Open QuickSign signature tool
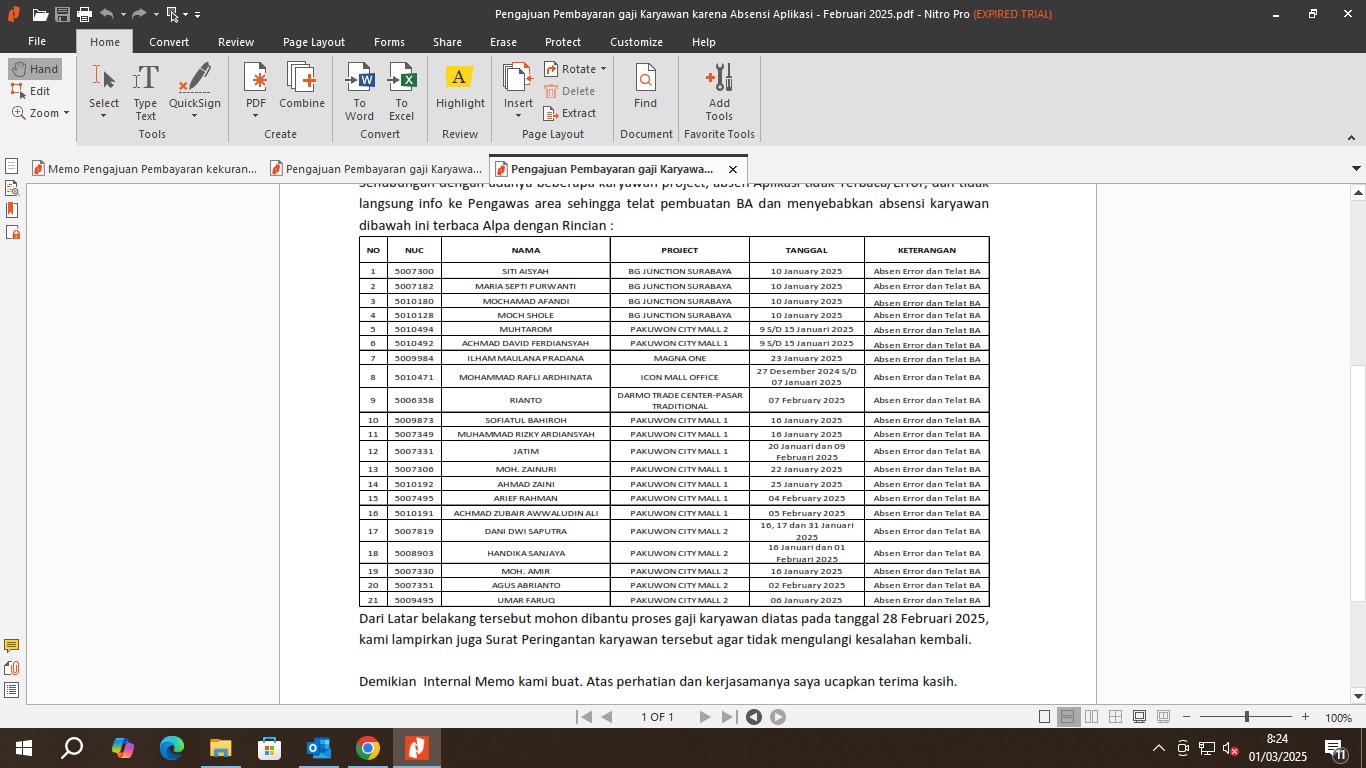This screenshot has width=1366, height=768. click(195, 83)
